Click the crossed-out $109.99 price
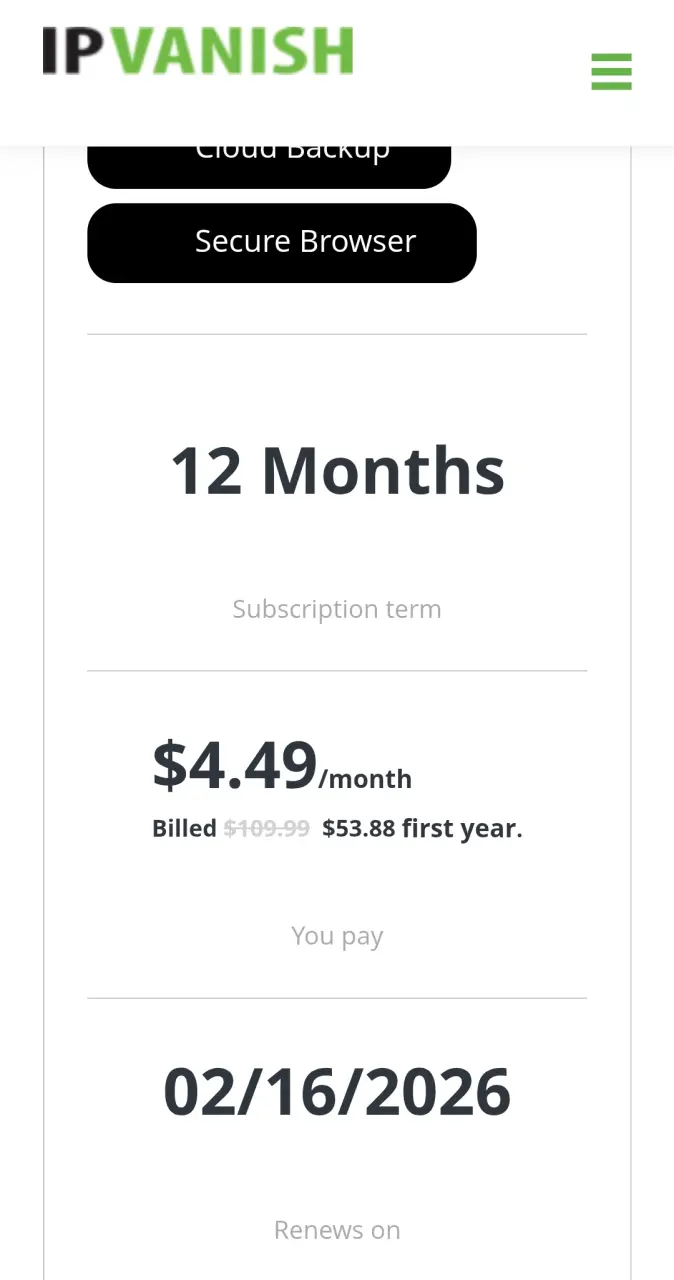The height and width of the screenshot is (1280, 674). pyautogui.click(x=266, y=828)
